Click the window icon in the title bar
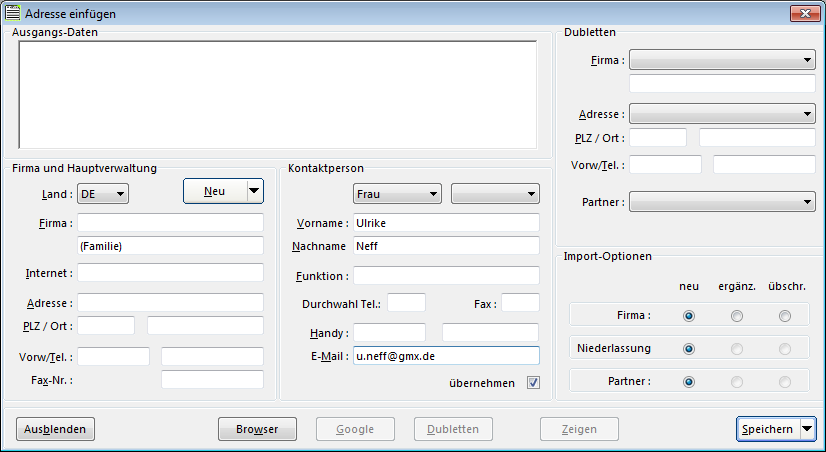This screenshot has height=452, width=826. pos(13,14)
